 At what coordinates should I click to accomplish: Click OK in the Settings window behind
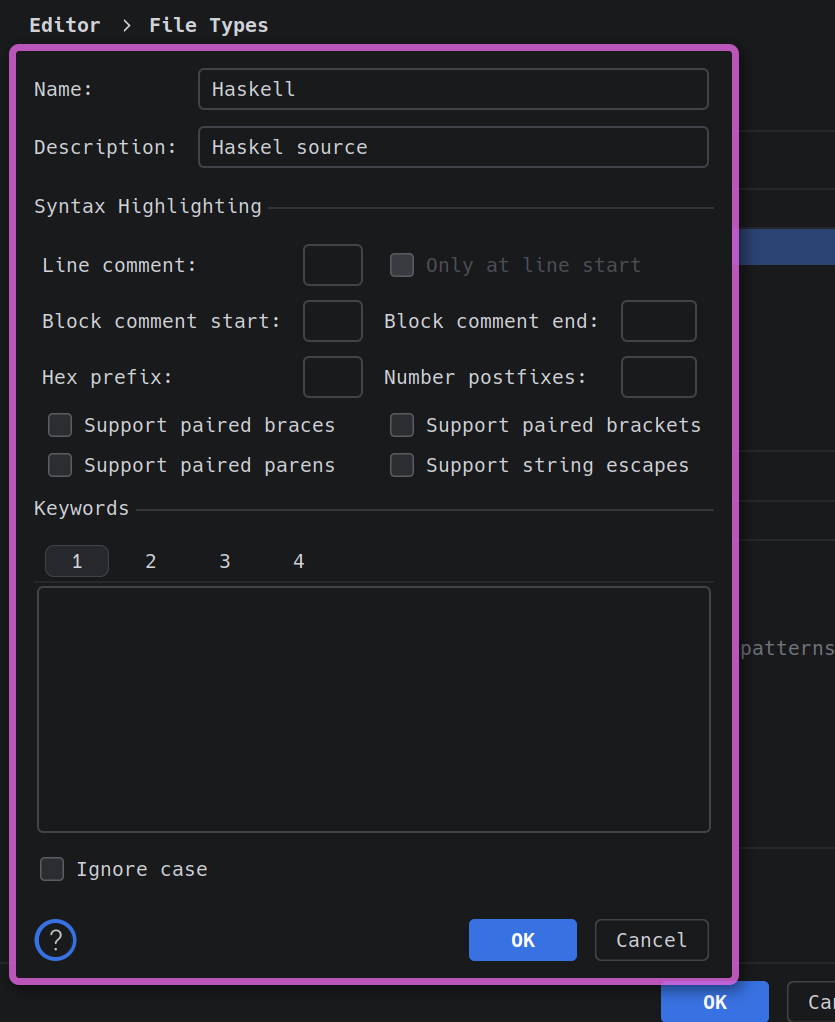coord(715,1002)
